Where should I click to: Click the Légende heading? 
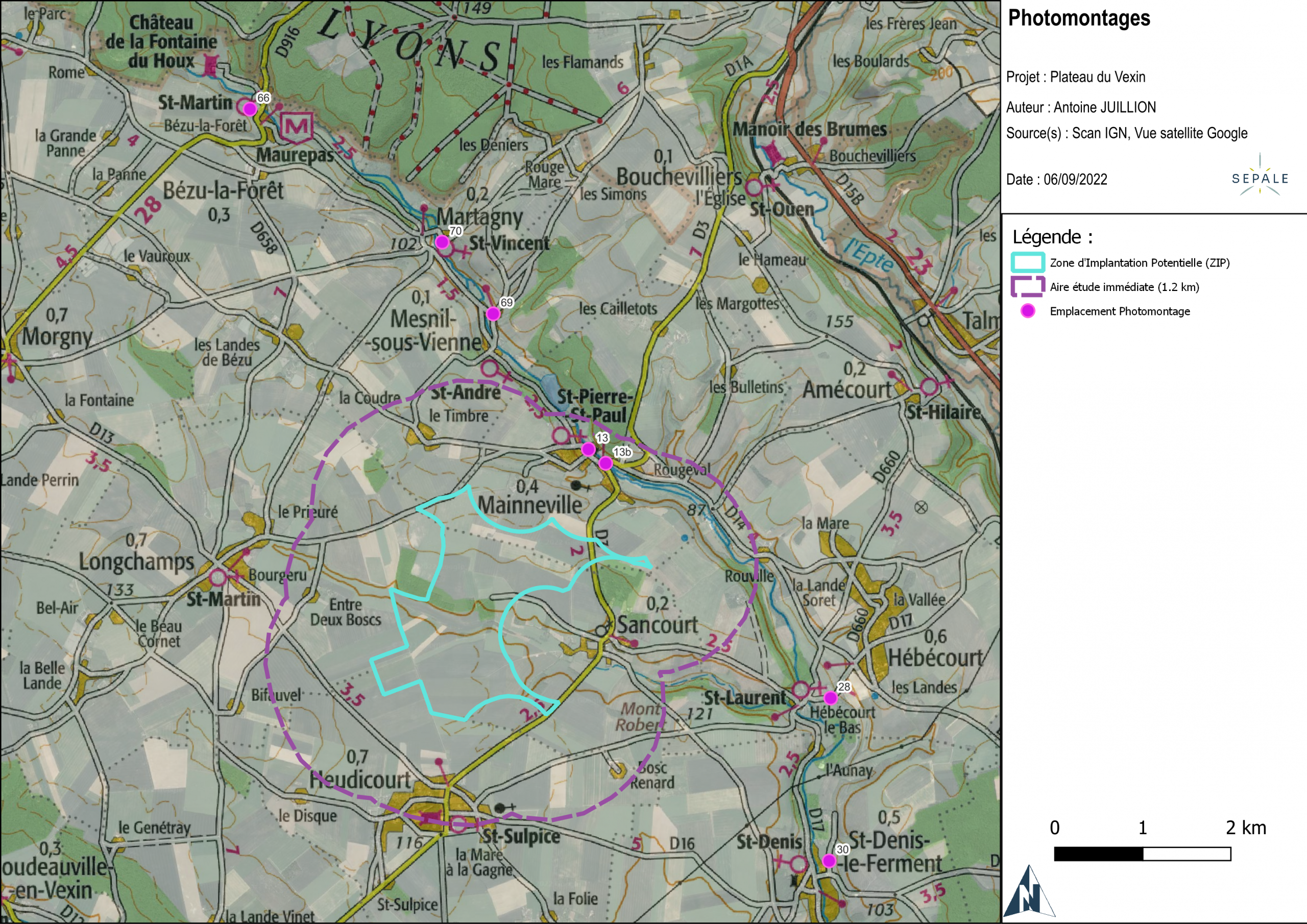(1052, 236)
